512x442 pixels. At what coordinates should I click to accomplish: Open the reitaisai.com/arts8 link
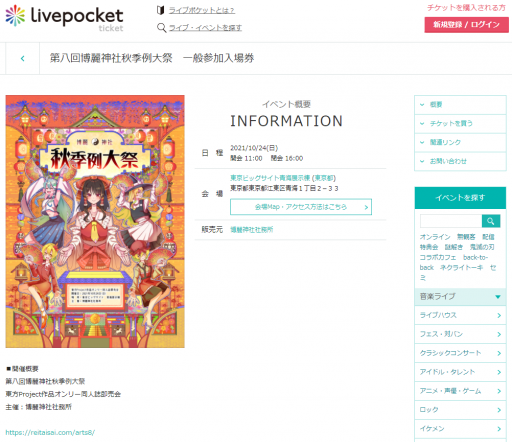pyautogui.click(x=50, y=433)
